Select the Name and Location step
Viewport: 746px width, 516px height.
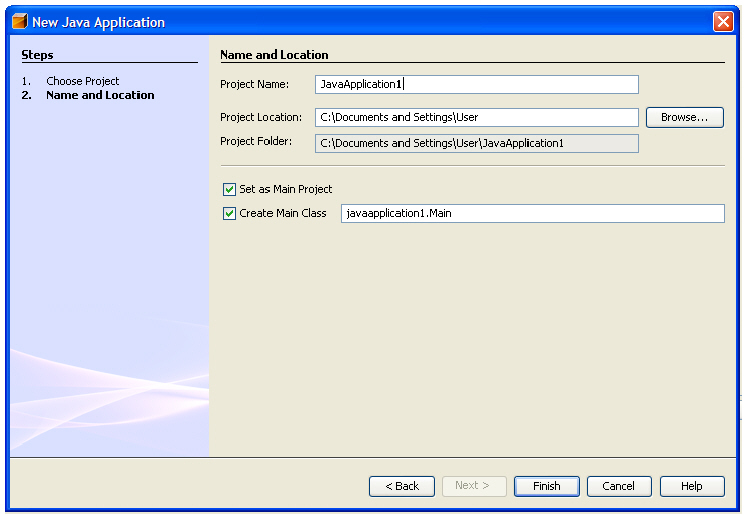pyautogui.click(x=100, y=95)
